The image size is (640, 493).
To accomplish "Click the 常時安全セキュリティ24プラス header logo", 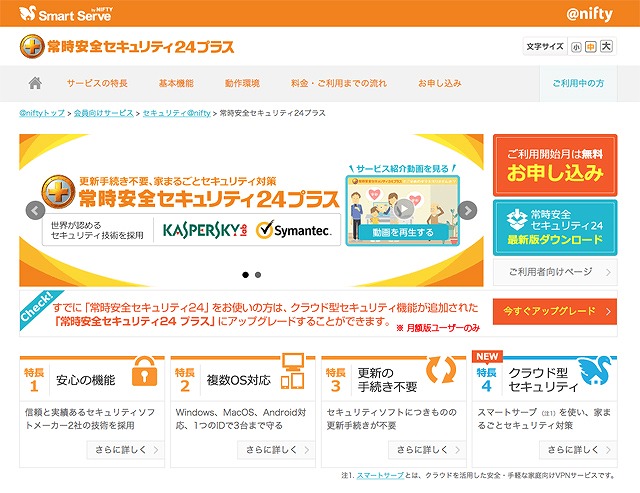I will (x=127, y=46).
